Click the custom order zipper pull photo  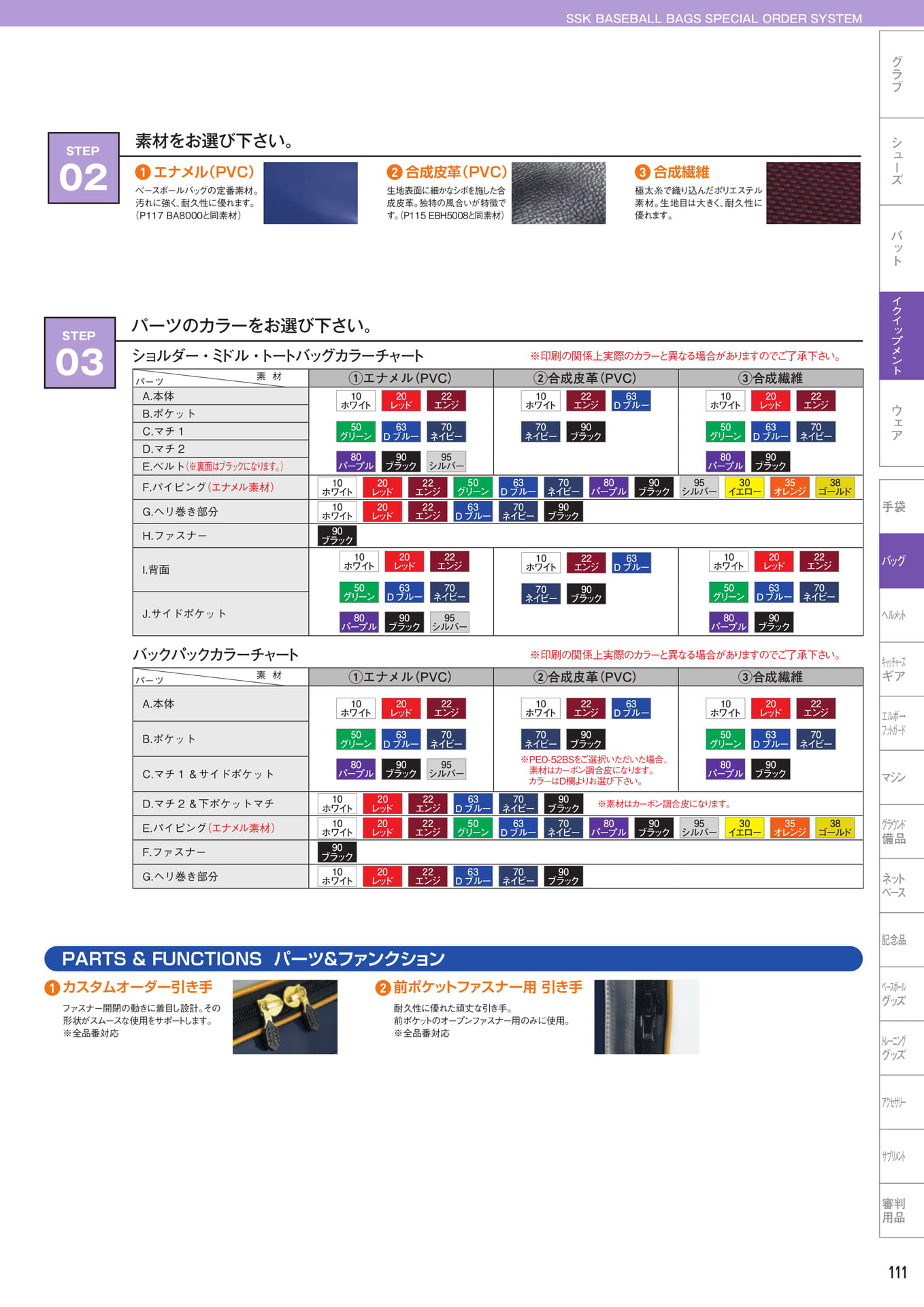click(285, 1017)
